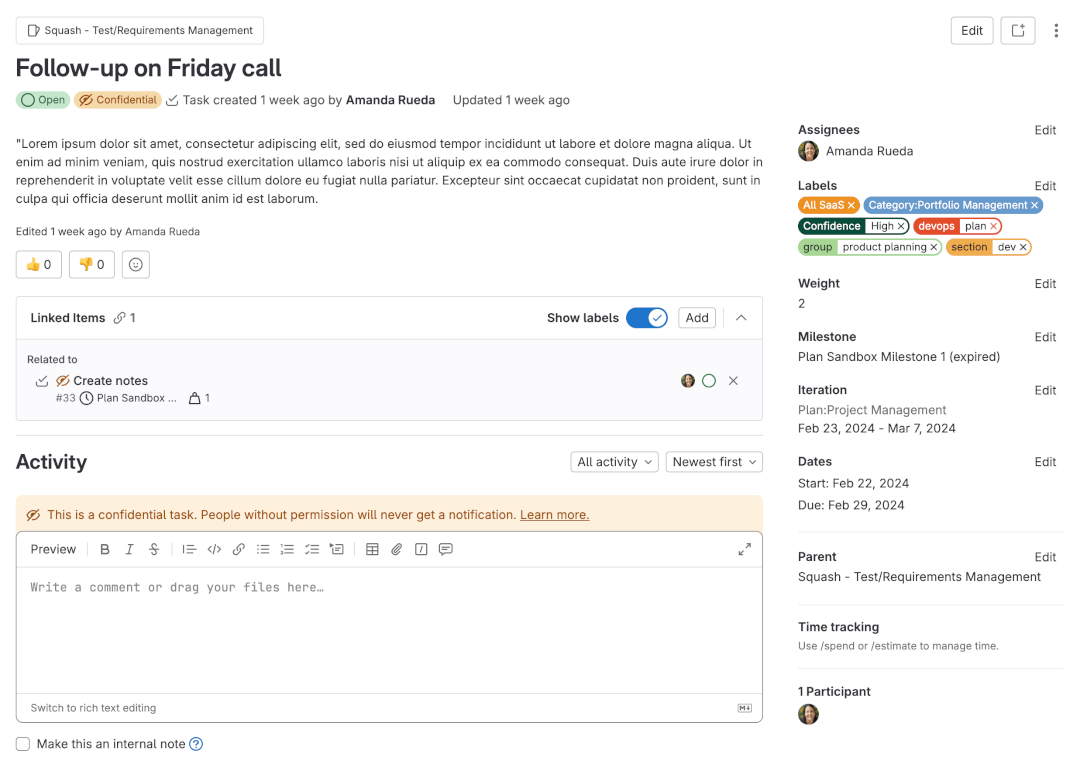Insert a task list from the toolbar

(312, 548)
